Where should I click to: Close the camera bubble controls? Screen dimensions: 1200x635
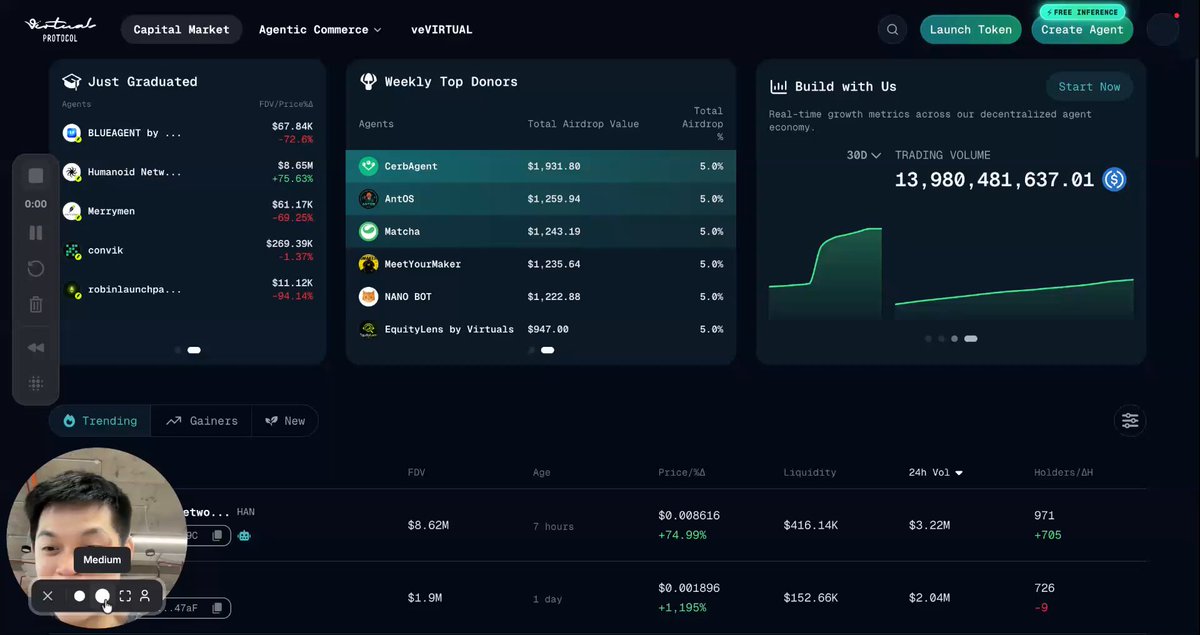tap(48, 596)
